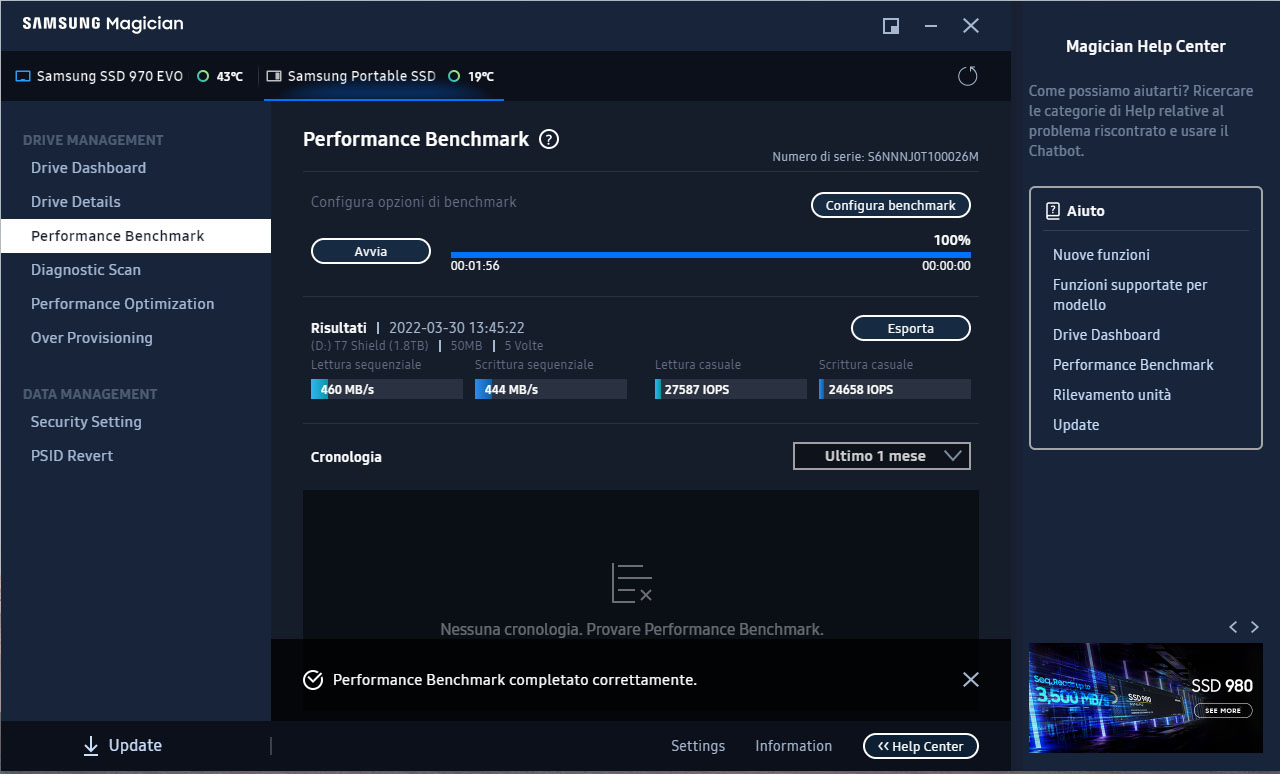Start benchmark with Avvia button

pyautogui.click(x=371, y=251)
